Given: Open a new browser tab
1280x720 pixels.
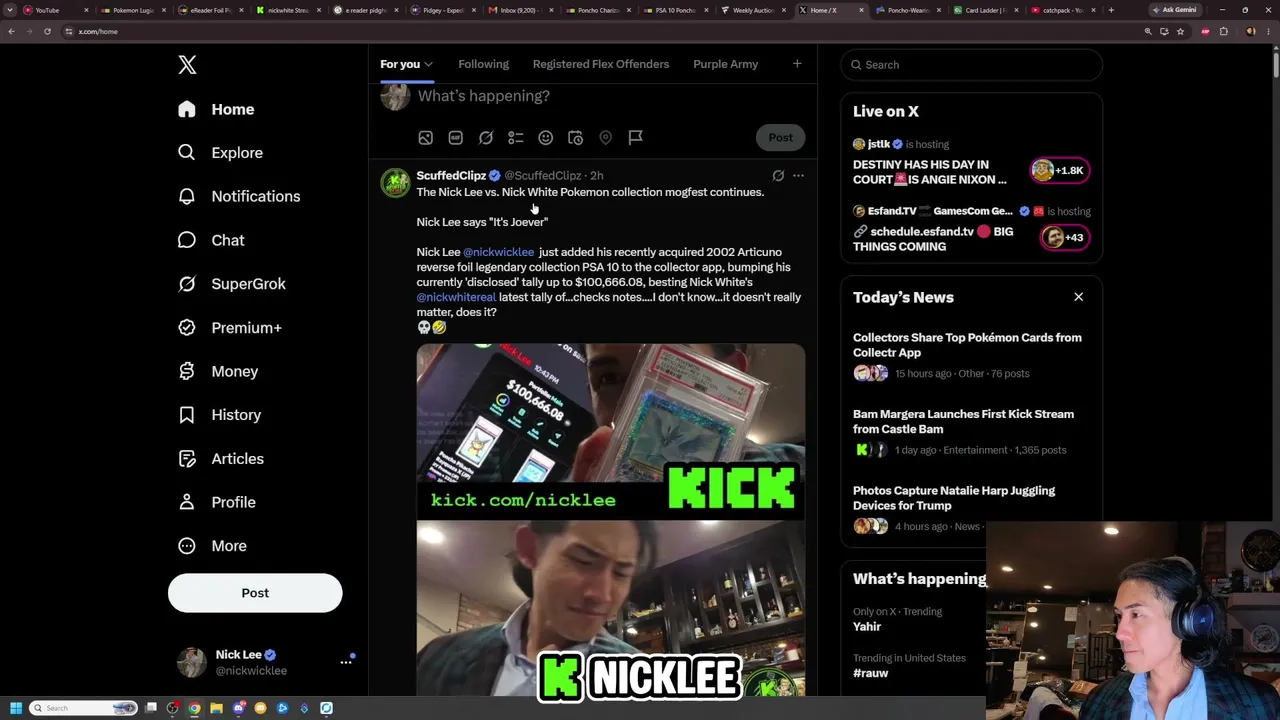Looking at the screenshot, I should pyautogui.click(x=1110, y=10).
